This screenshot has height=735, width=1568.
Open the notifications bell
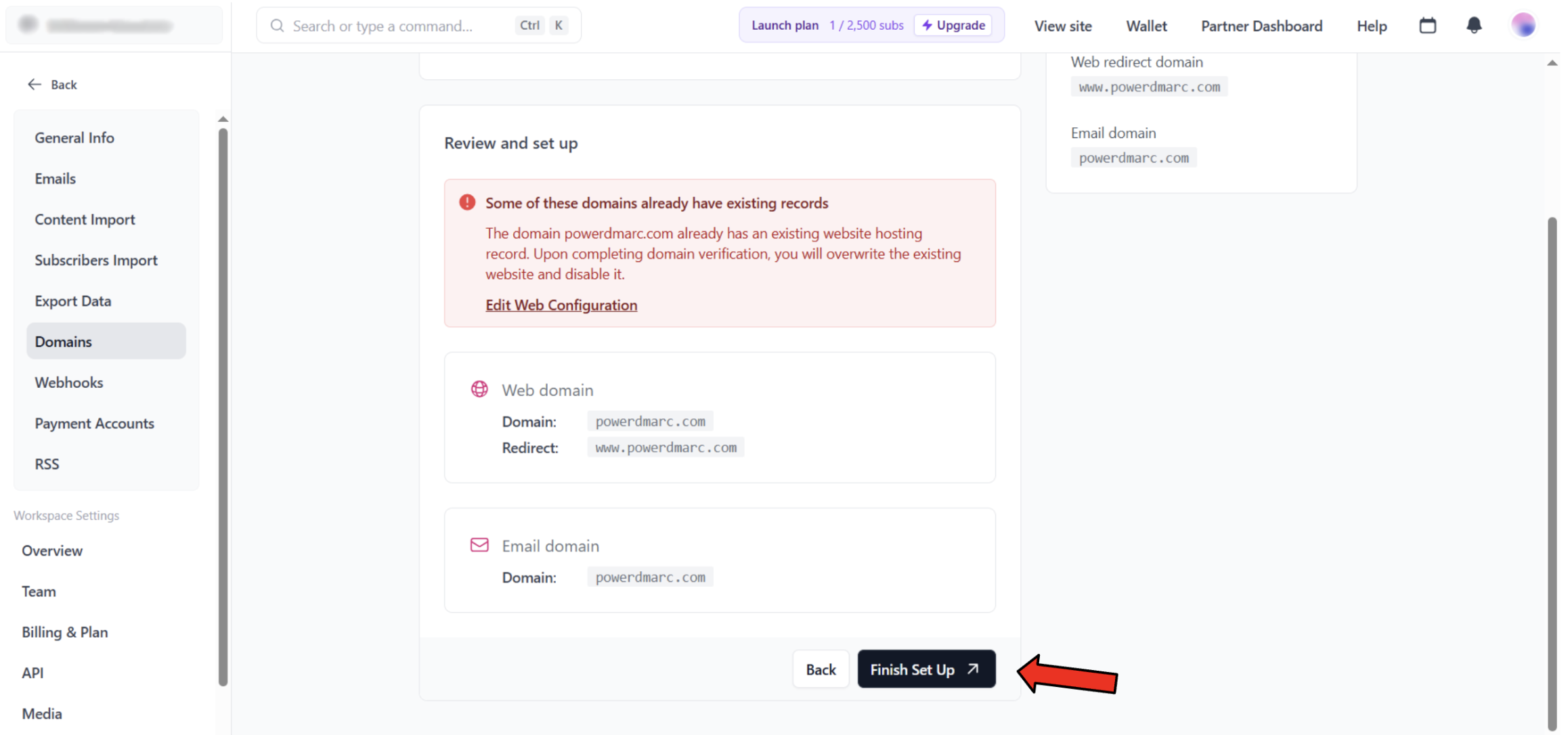click(x=1473, y=26)
